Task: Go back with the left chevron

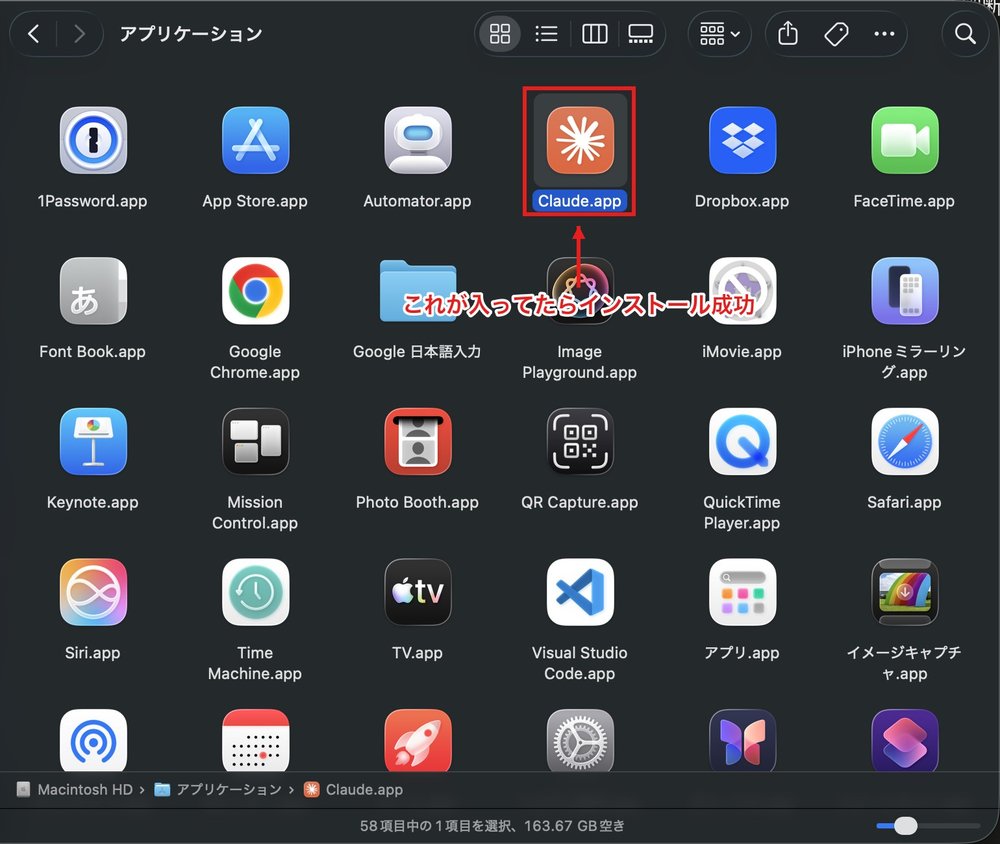Action: point(34,33)
